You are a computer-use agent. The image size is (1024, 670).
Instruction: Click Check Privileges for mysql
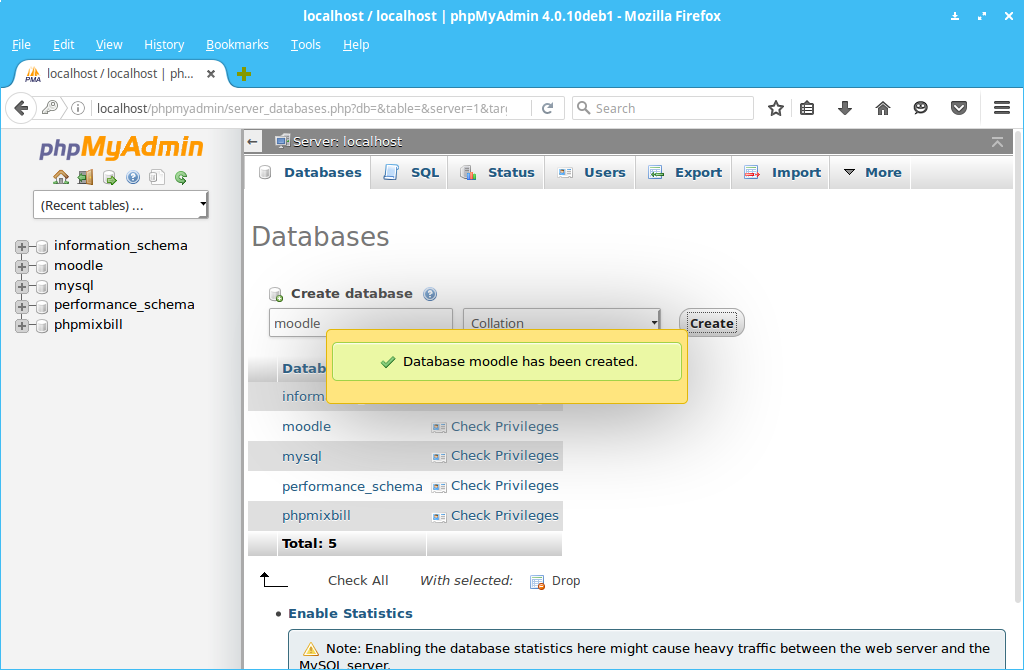pos(505,456)
